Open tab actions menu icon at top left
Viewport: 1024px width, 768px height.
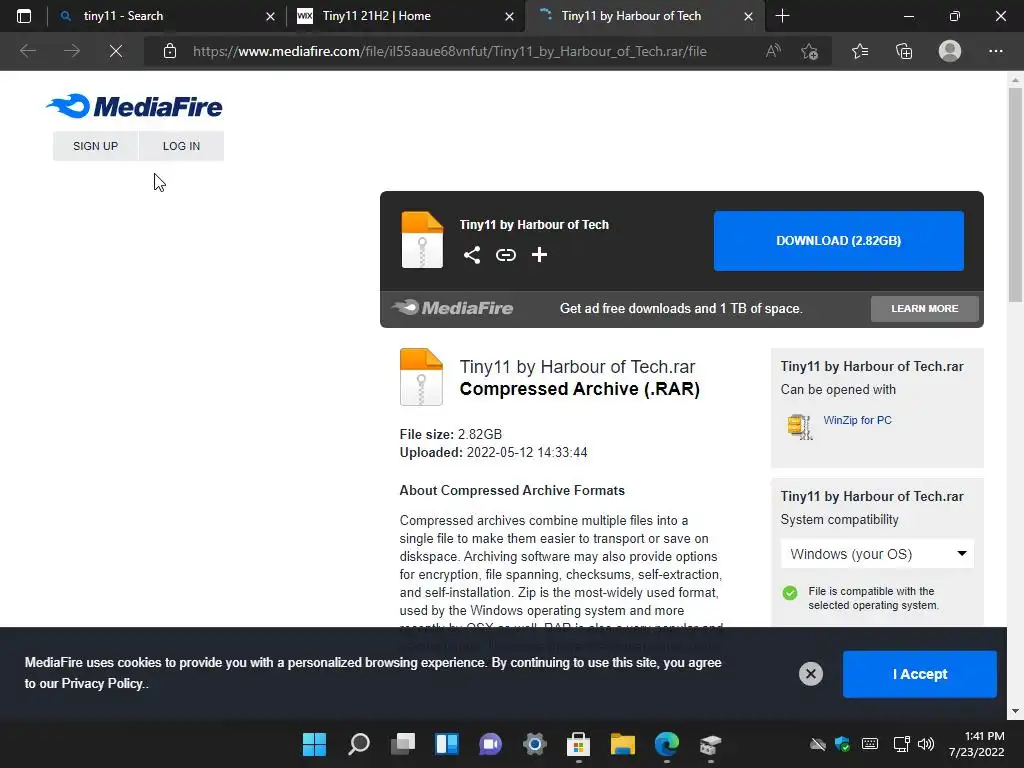[x=24, y=16]
